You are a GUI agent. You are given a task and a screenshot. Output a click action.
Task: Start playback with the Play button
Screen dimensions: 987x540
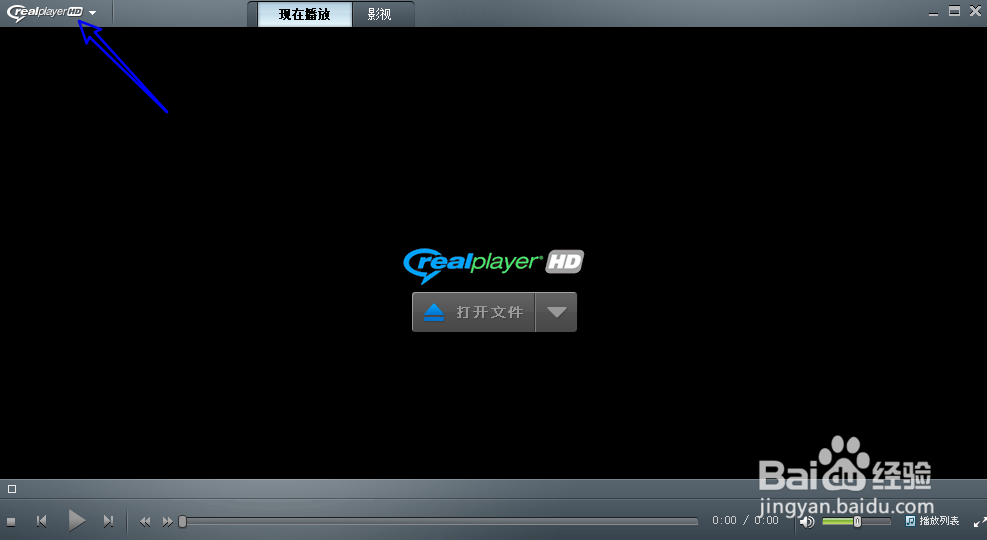76,520
